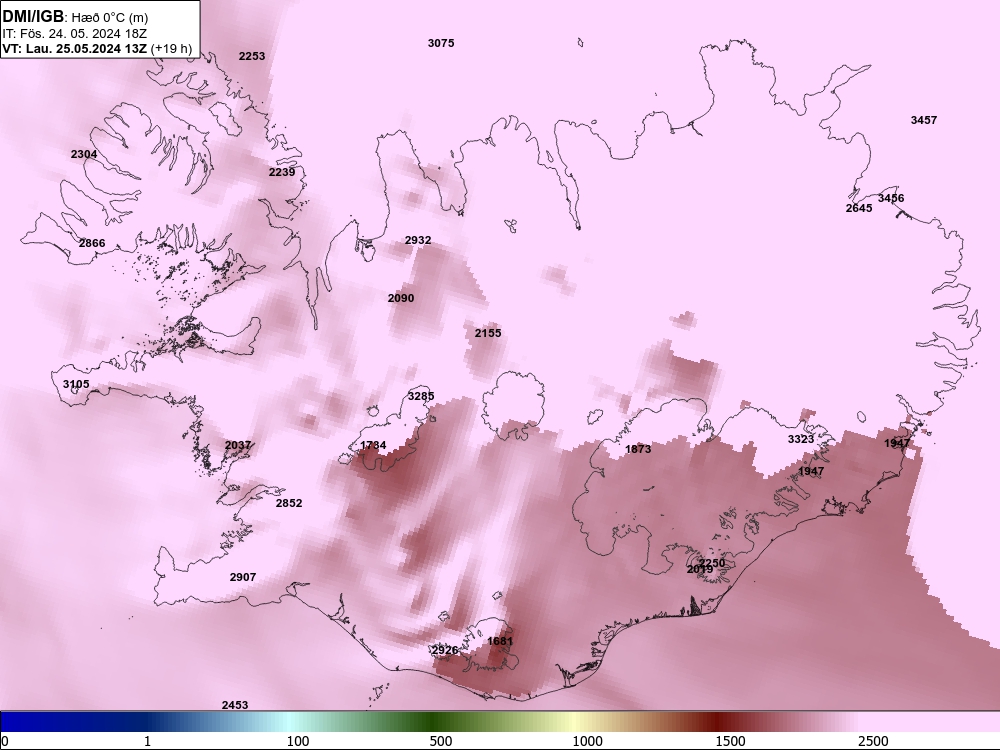Click the 2907 height value
This screenshot has height=750, width=1000.
243,577
